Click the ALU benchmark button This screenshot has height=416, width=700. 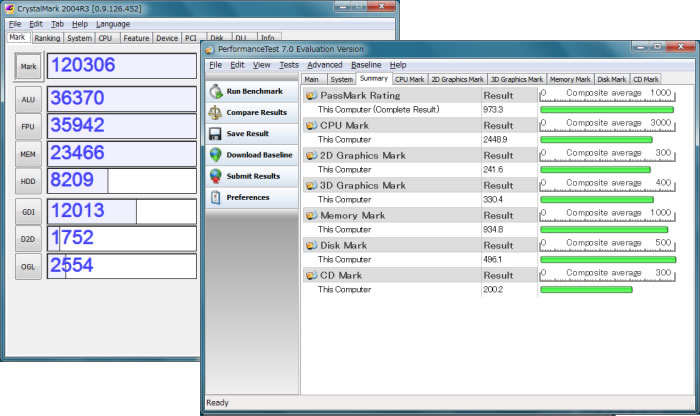pos(28,100)
